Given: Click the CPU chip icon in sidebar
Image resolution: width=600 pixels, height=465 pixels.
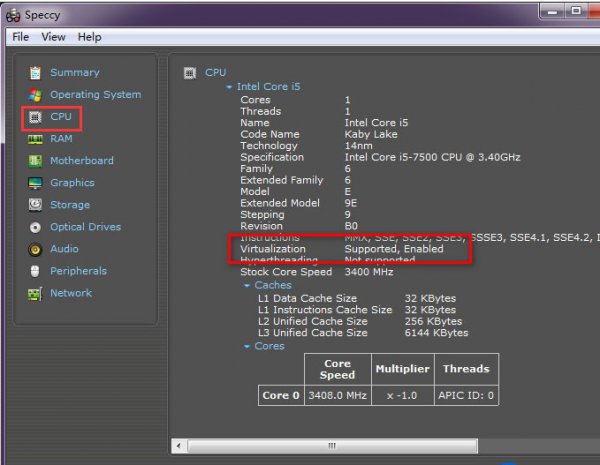Looking at the screenshot, I should tap(35, 117).
